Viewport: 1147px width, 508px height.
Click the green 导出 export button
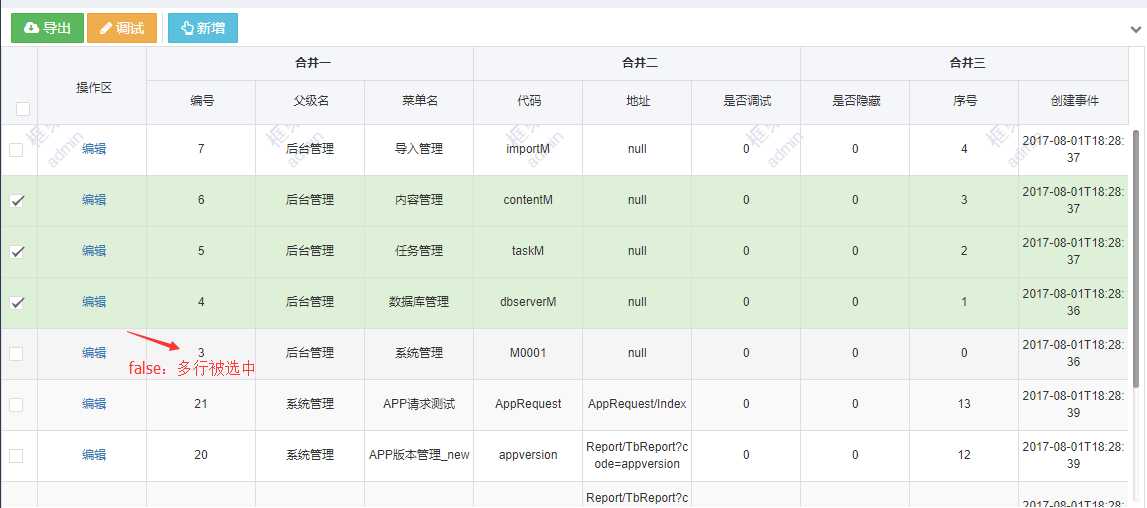(48, 29)
